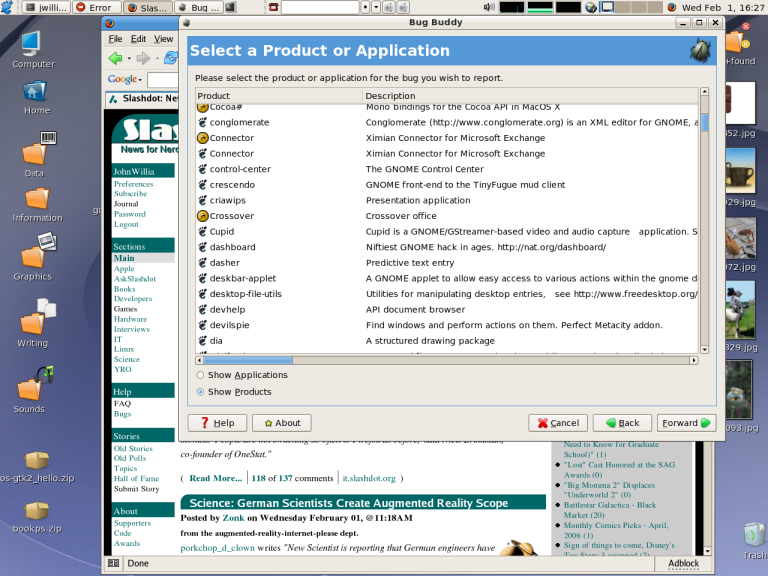The image size is (768, 576).
Task: Open the Preferences link in Slashdot sidebar
Action: (134, 184)
